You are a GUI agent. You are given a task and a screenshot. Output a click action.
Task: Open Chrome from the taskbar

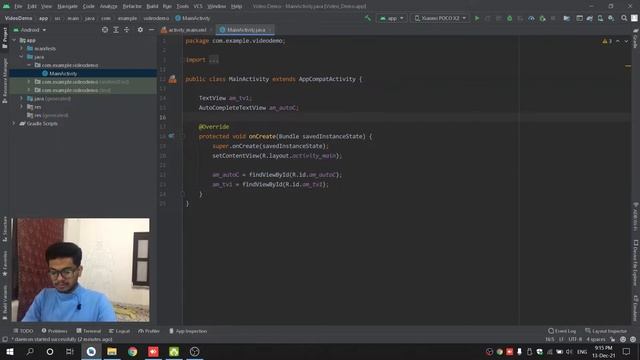point(132,351)
